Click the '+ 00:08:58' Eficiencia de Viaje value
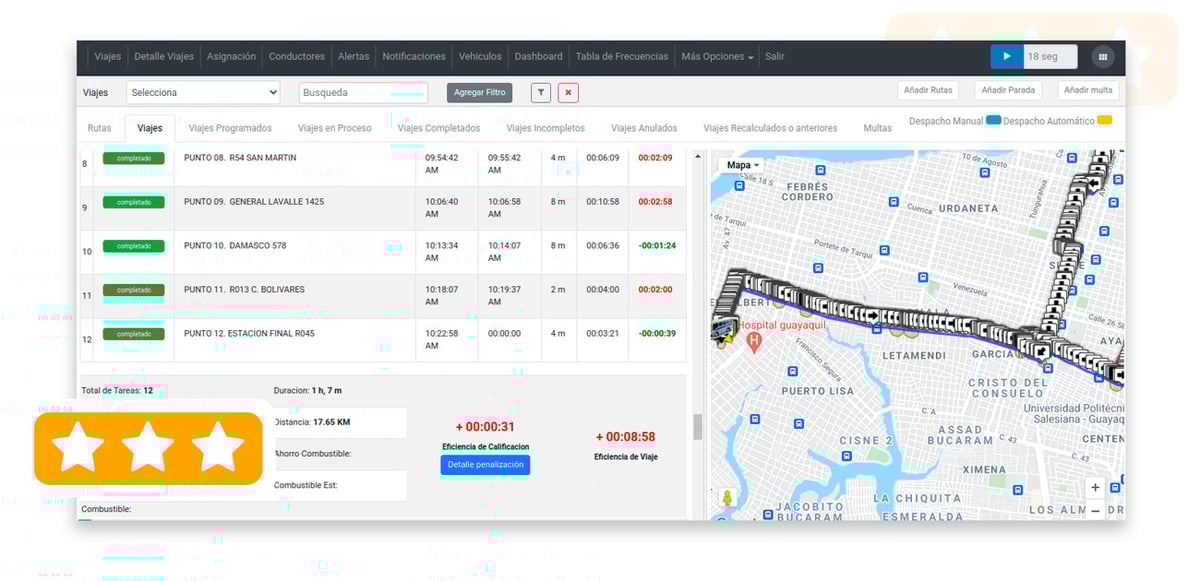The height and width of the screenshot is (581, 1200). [x=625, y=437]
